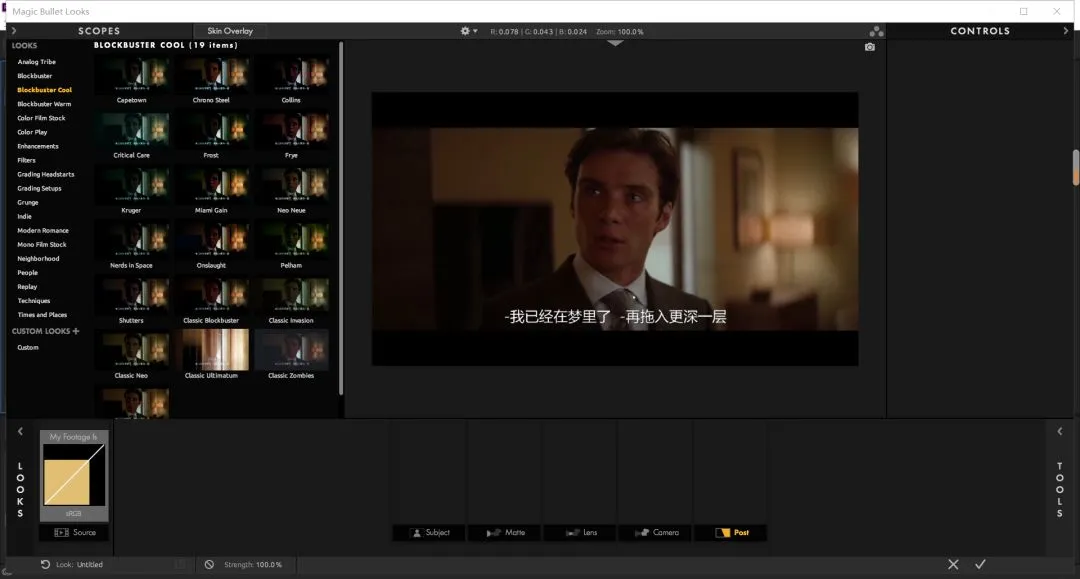Open the Neighborhood category
1080x579 pixels.
click(x=38, y=259)
